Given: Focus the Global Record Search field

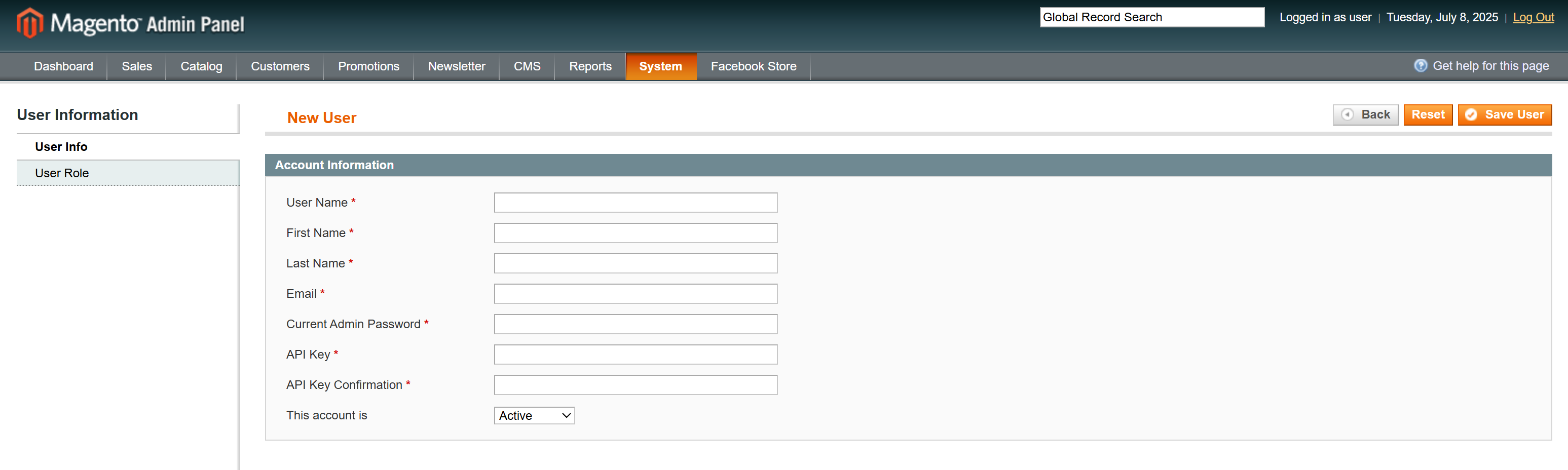Looking at the screenshot, I should [x=1151, y=17].
